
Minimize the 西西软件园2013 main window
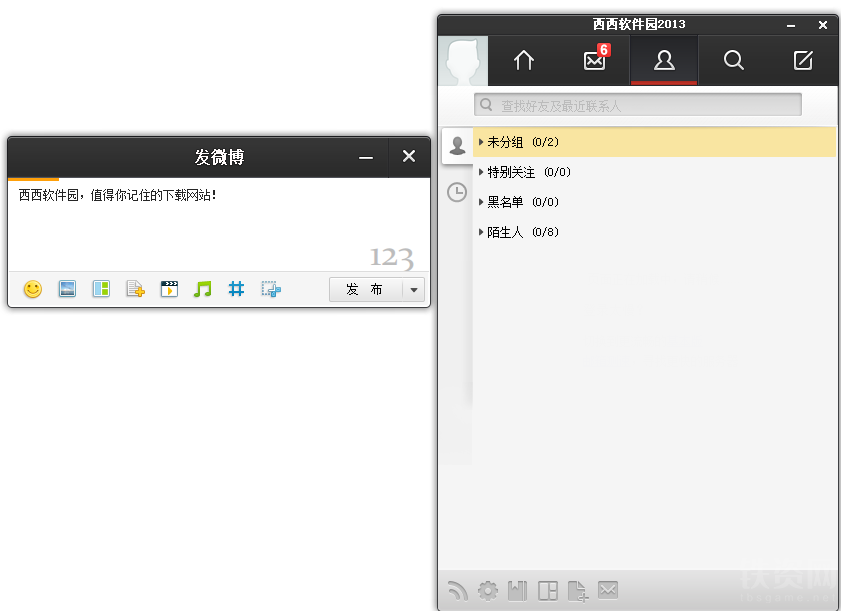click(x=791, y=25)
